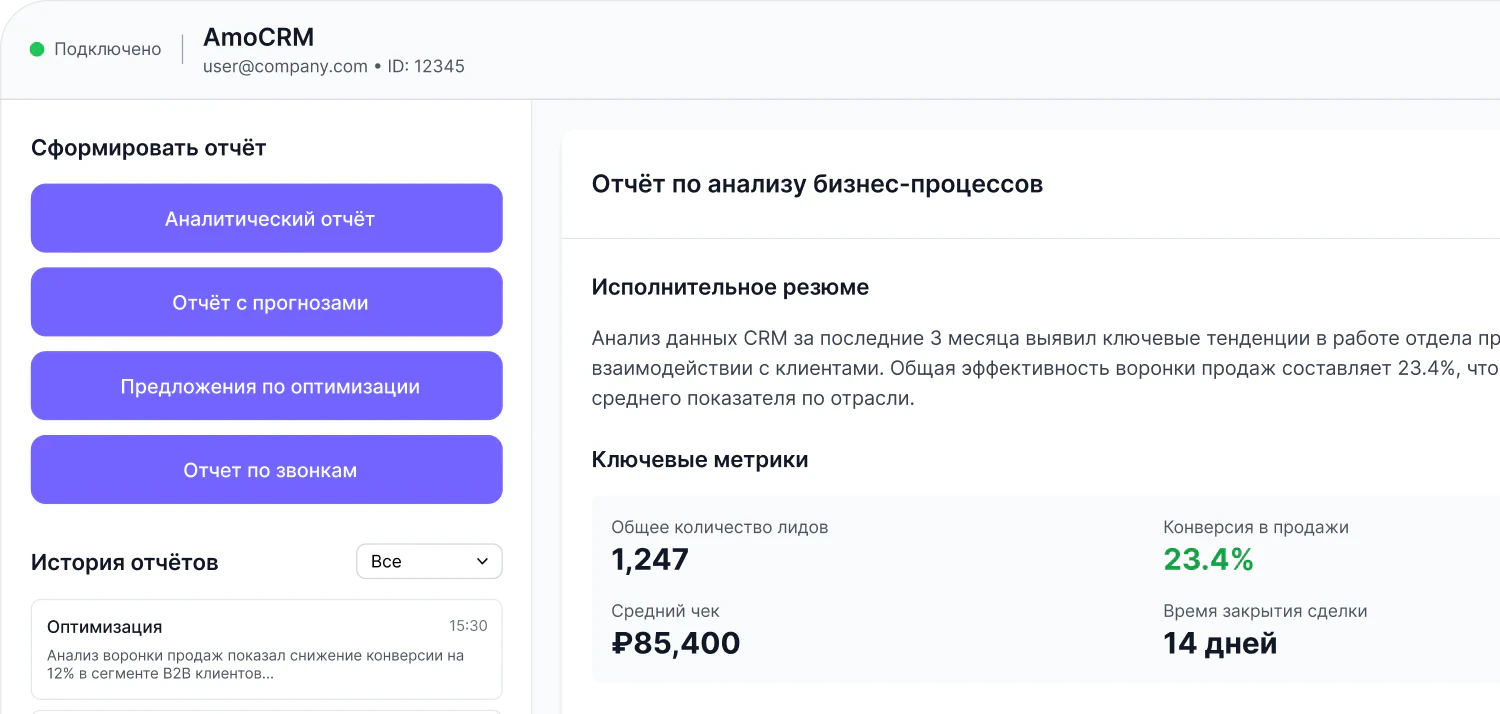Click the Ключевые метрики heading
Image resolution: width=1500 pixels, height=714 pixels.
(700, 460)
